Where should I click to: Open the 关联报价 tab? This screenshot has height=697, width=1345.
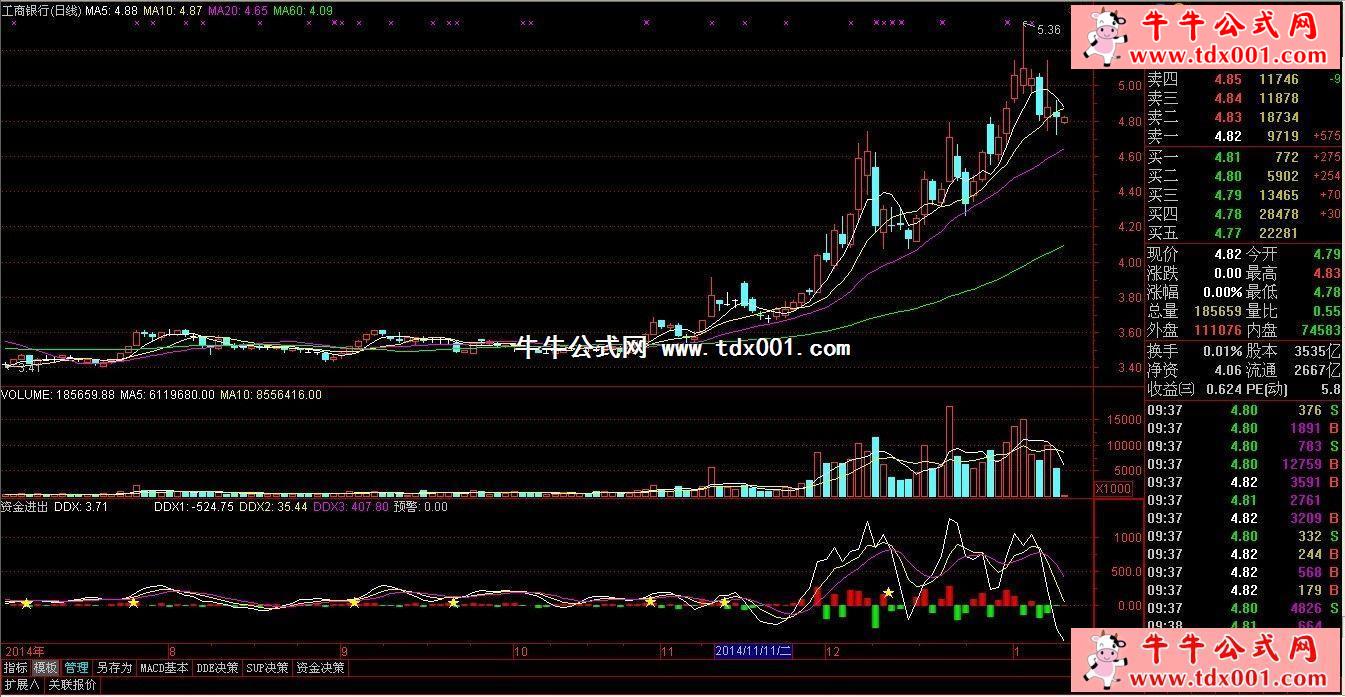click(72, 685)
